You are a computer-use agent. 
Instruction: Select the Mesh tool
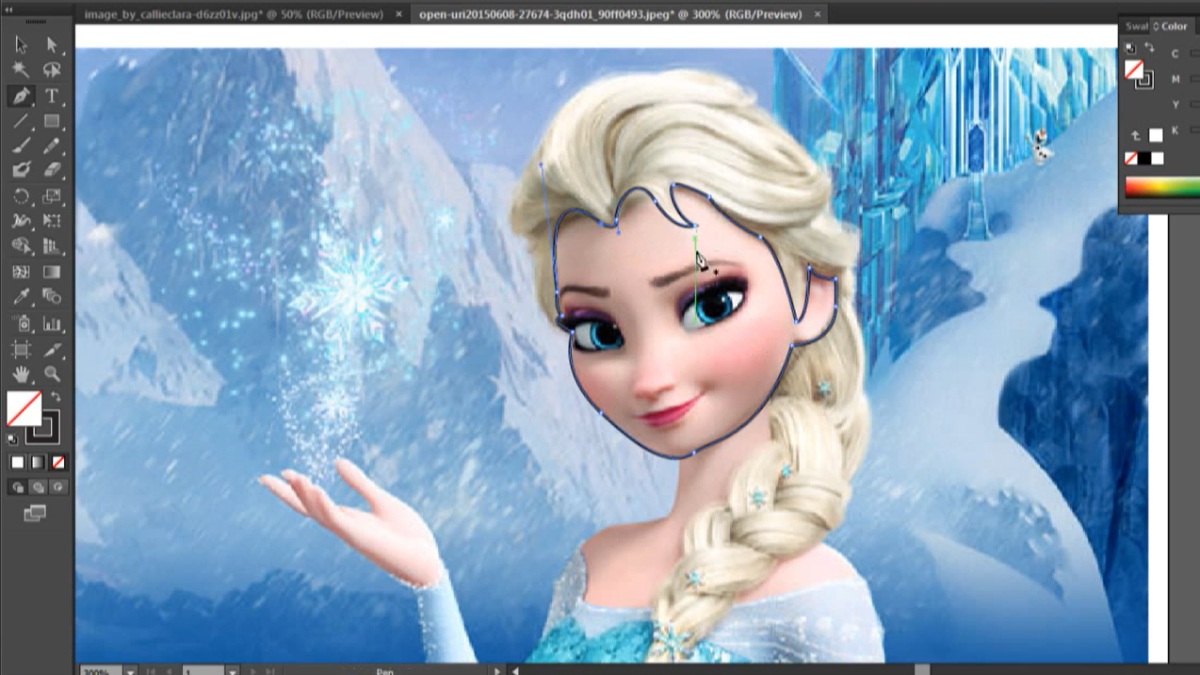coord(21,272)
